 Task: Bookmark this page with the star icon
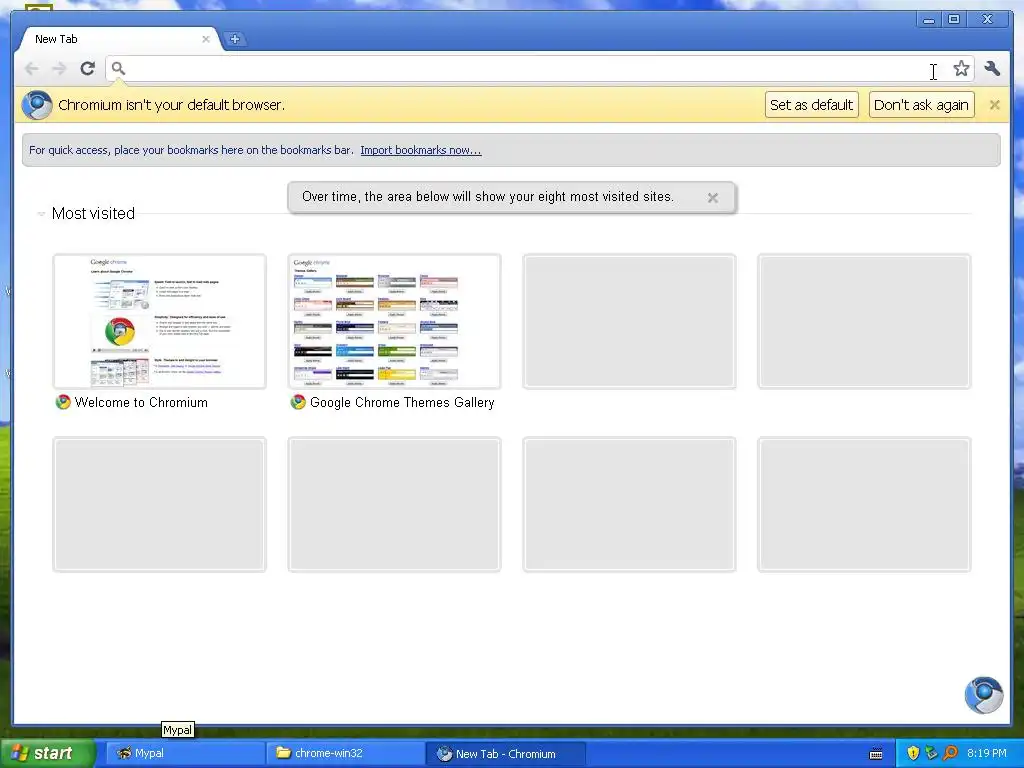[x=961, y=68]
